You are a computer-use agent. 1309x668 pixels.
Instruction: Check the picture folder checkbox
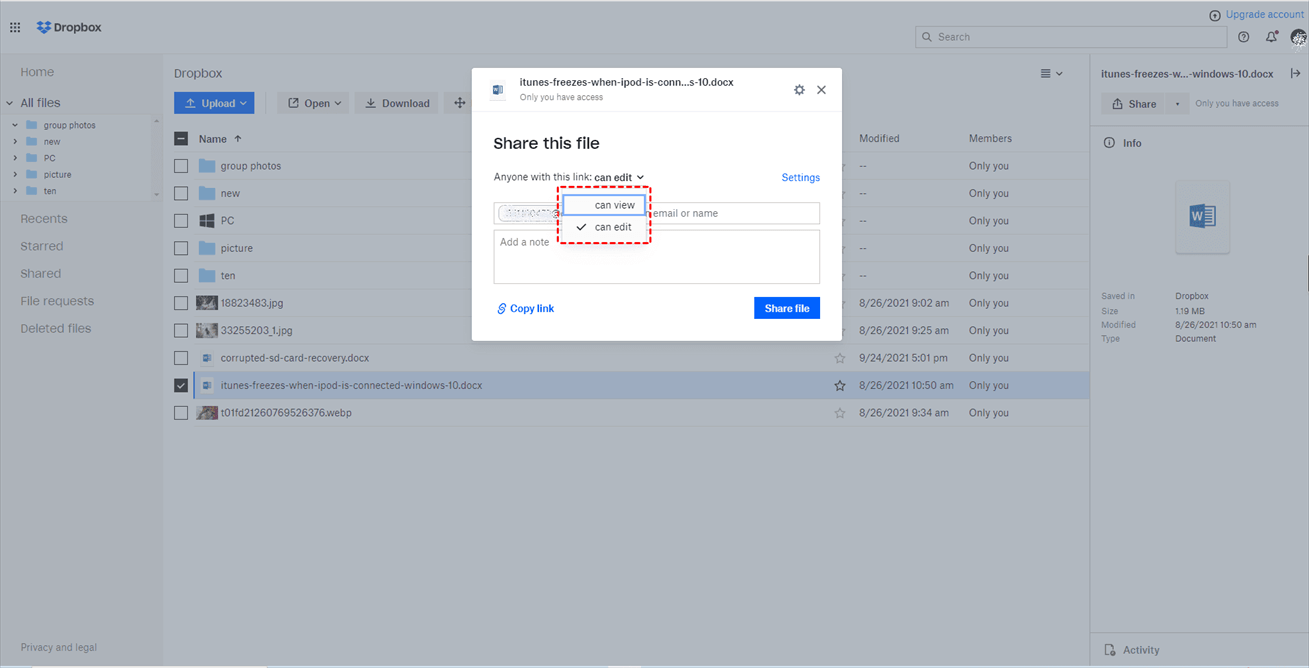click(x=181, y=248)
